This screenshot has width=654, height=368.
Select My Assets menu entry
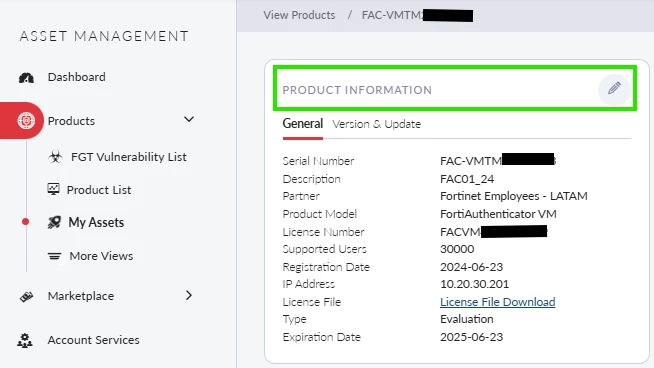pyautogui.click(x=96, y=222)
